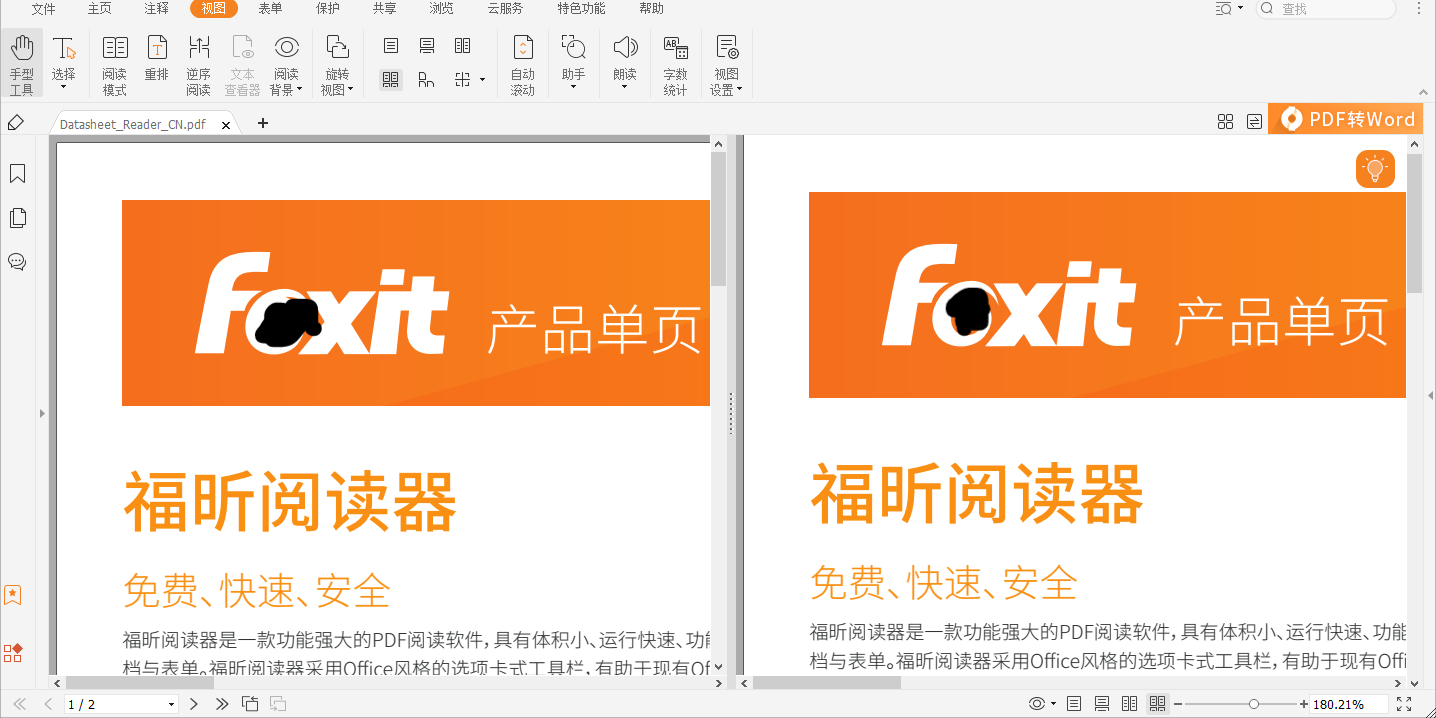Open the 保护 (Protect) ribbon tab

pos(327,9)
